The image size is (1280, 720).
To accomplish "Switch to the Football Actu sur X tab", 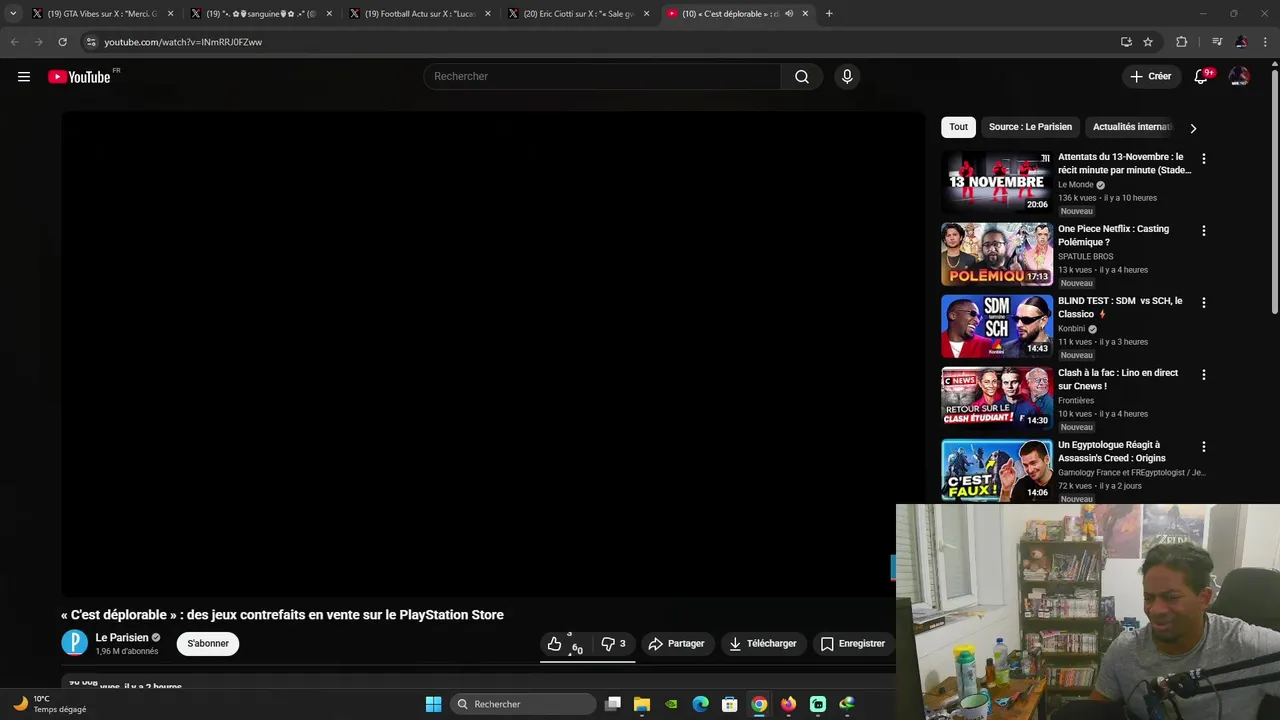I will pos(418,14).
